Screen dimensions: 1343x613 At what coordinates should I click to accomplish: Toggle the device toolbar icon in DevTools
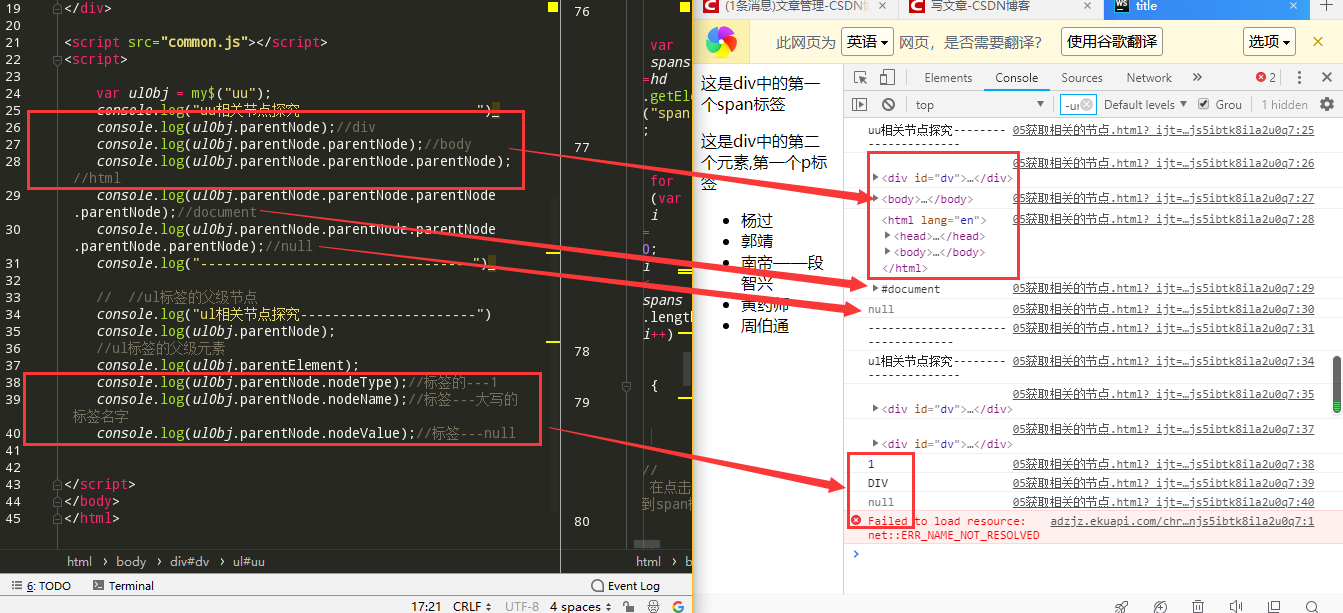click(x=885, y=77)
